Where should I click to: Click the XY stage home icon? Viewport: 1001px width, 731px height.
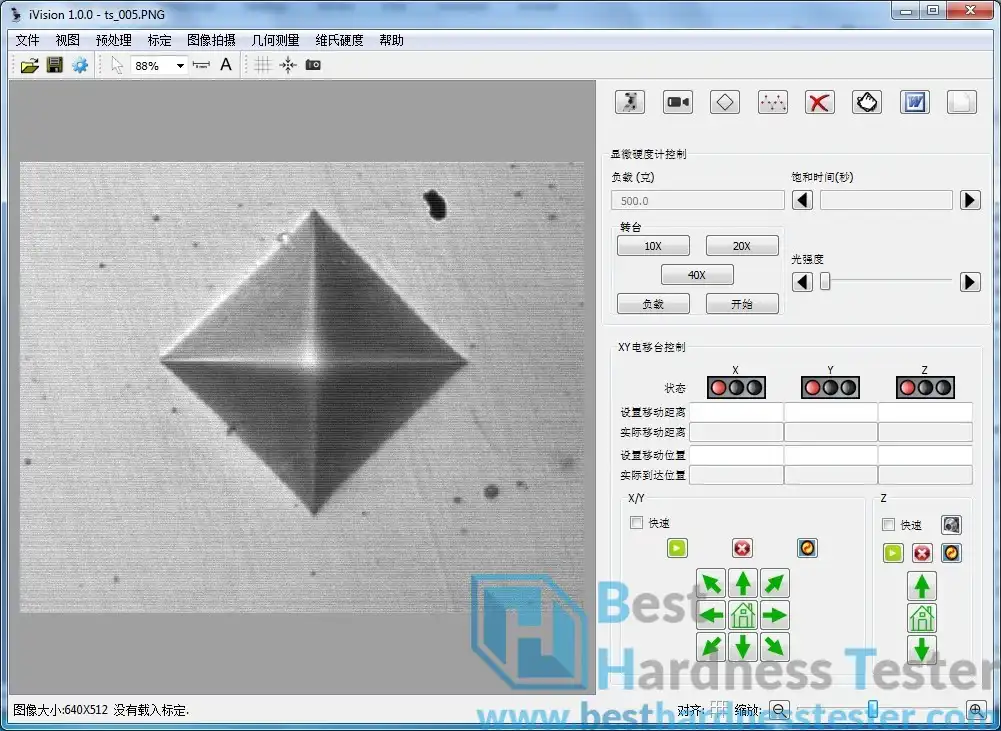742,615
